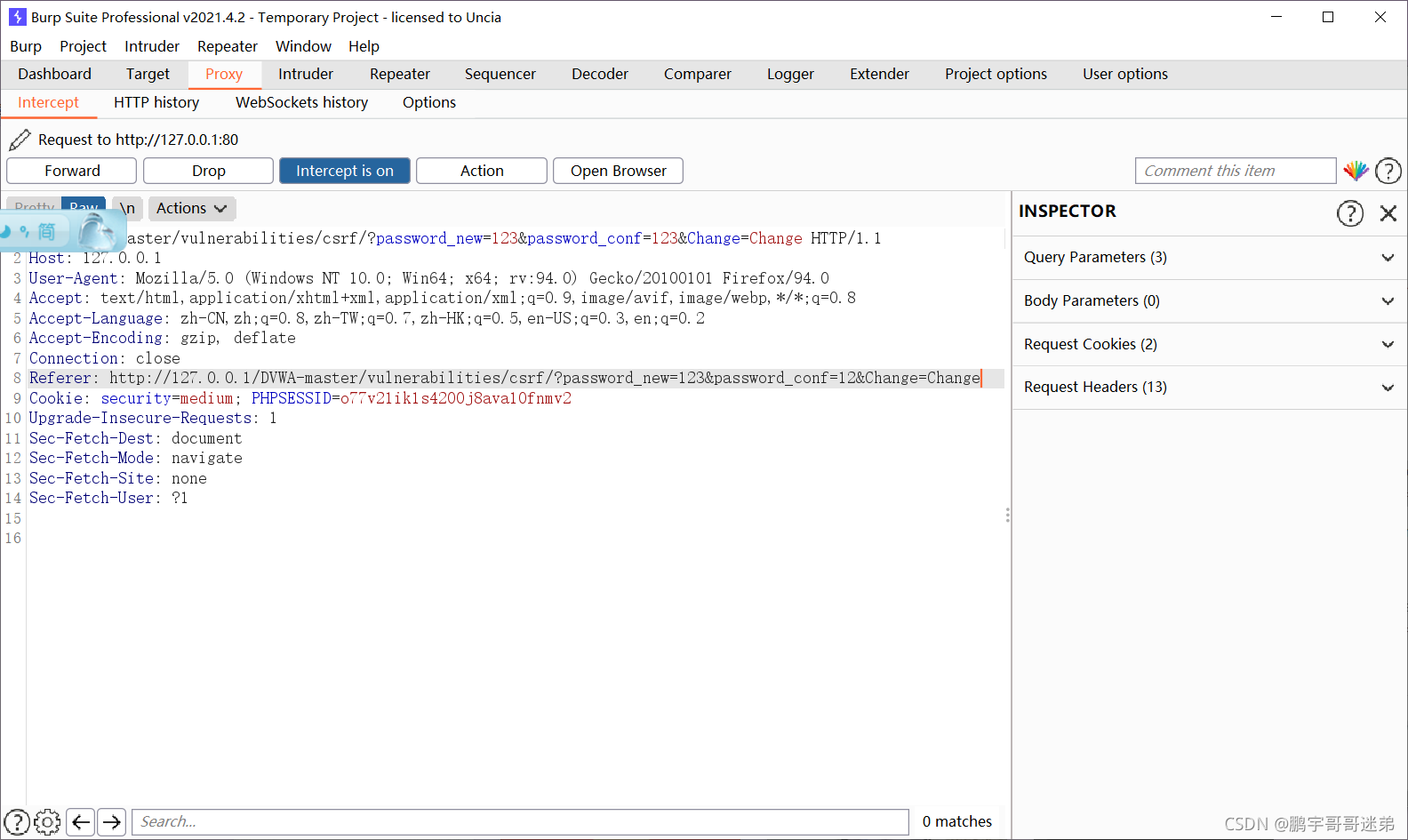Click the Cookie header line
The height and width of the screenshot is (840, 1408).
pyautogui.click(x=300, y=398)
